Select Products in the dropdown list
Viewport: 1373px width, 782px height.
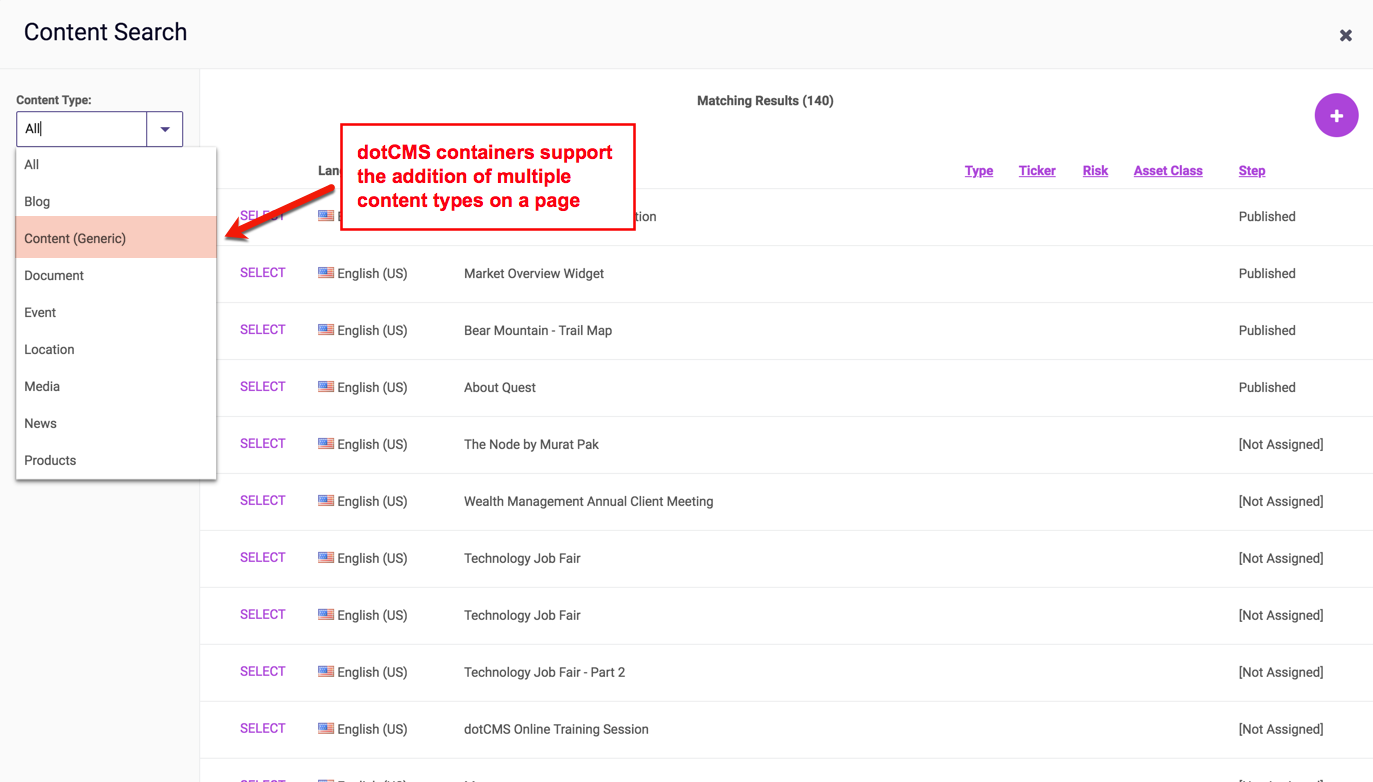pyautogui.click(x=50, y=460)
